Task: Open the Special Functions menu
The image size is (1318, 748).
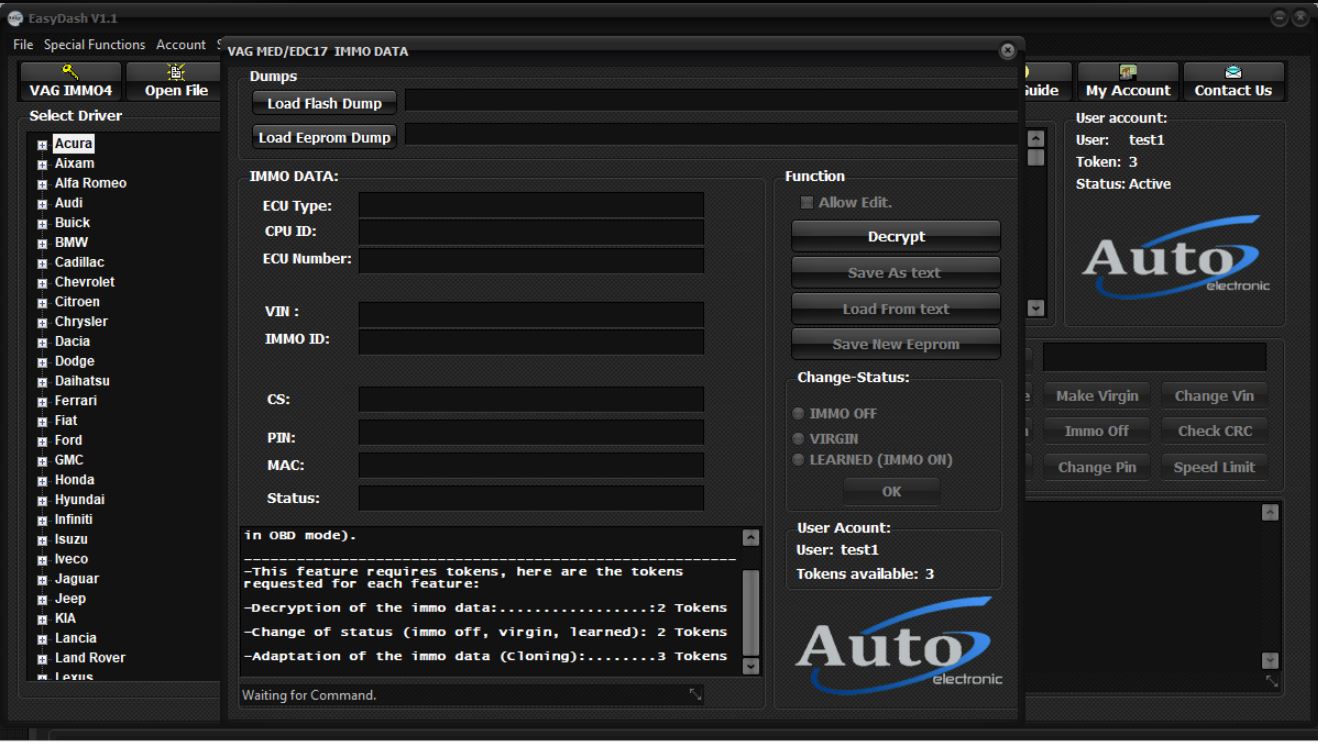Action: [x=93, y=44]
